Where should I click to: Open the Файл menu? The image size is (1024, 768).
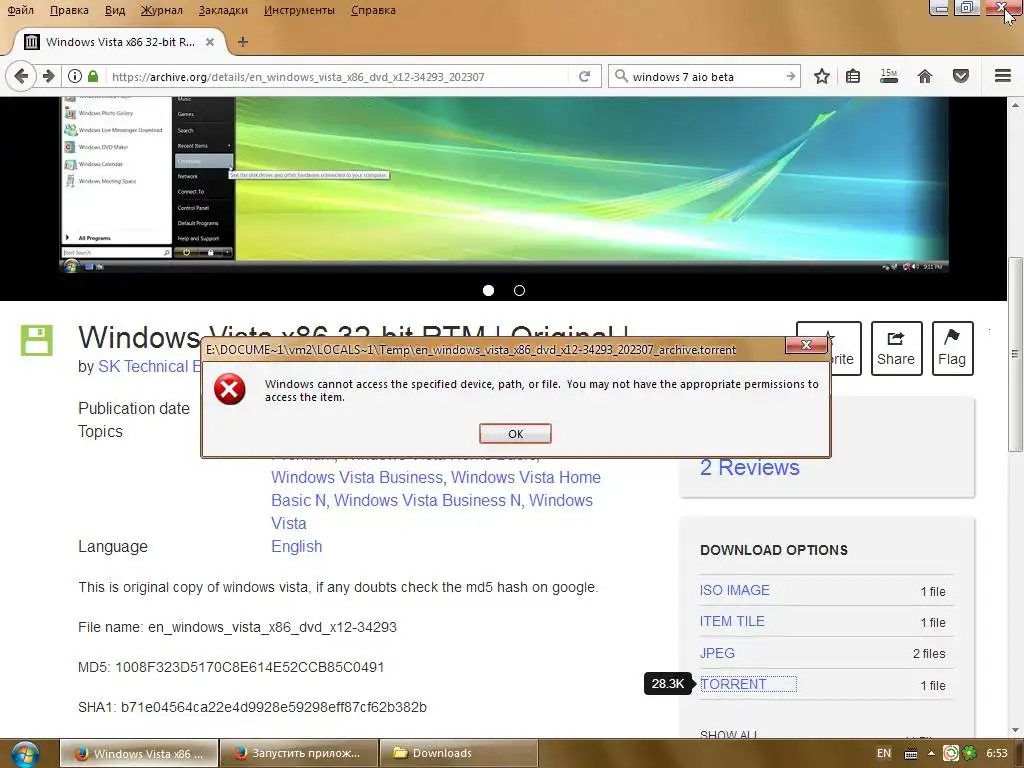[20, 10]
